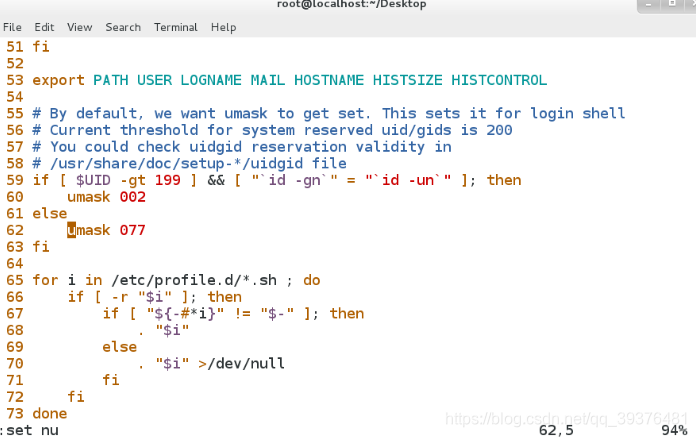Click the comment starting "# By default"
Image resolution: width=696 pixels, height=437 pixels.
329,114
